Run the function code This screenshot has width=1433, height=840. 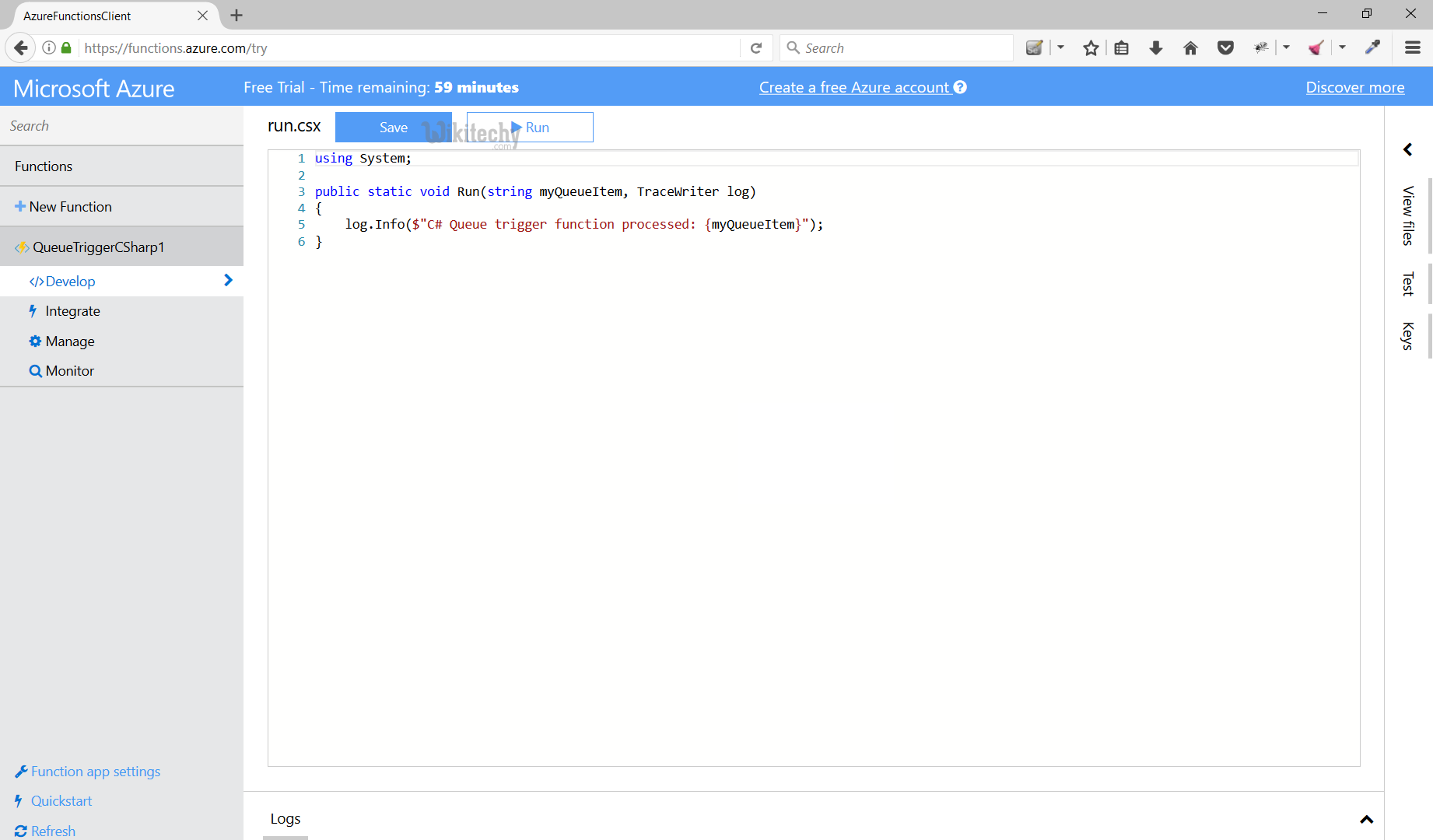point(531,128)
